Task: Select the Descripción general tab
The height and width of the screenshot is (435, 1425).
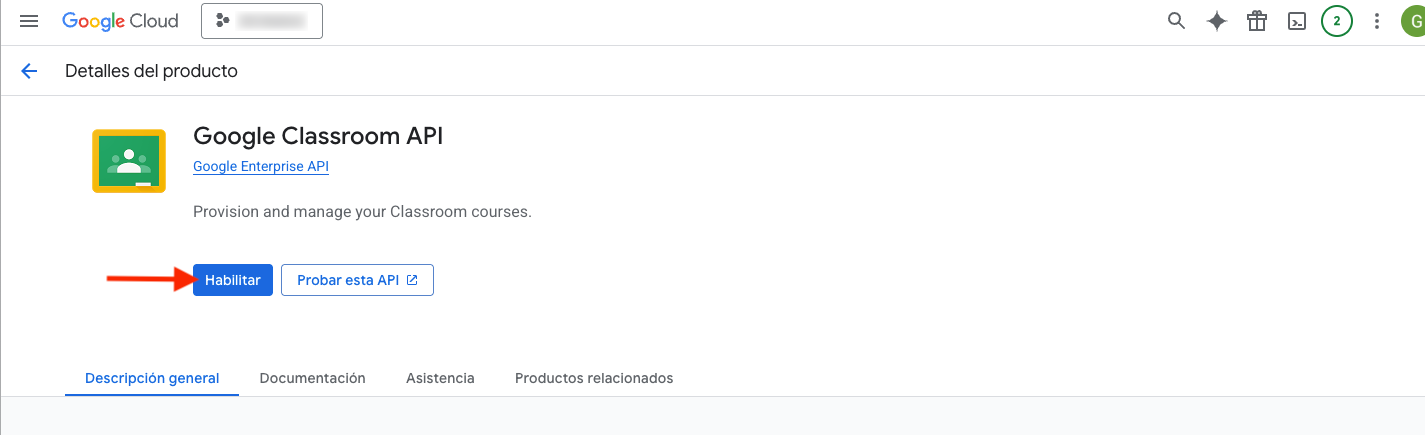Action: pos(152,378)
